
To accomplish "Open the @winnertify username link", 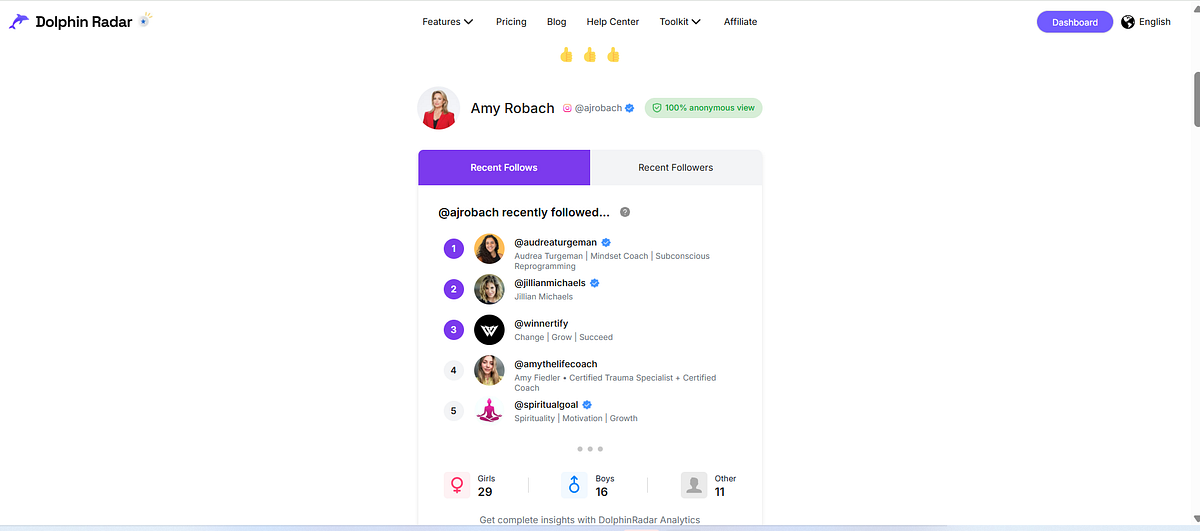I will (541, 323).
